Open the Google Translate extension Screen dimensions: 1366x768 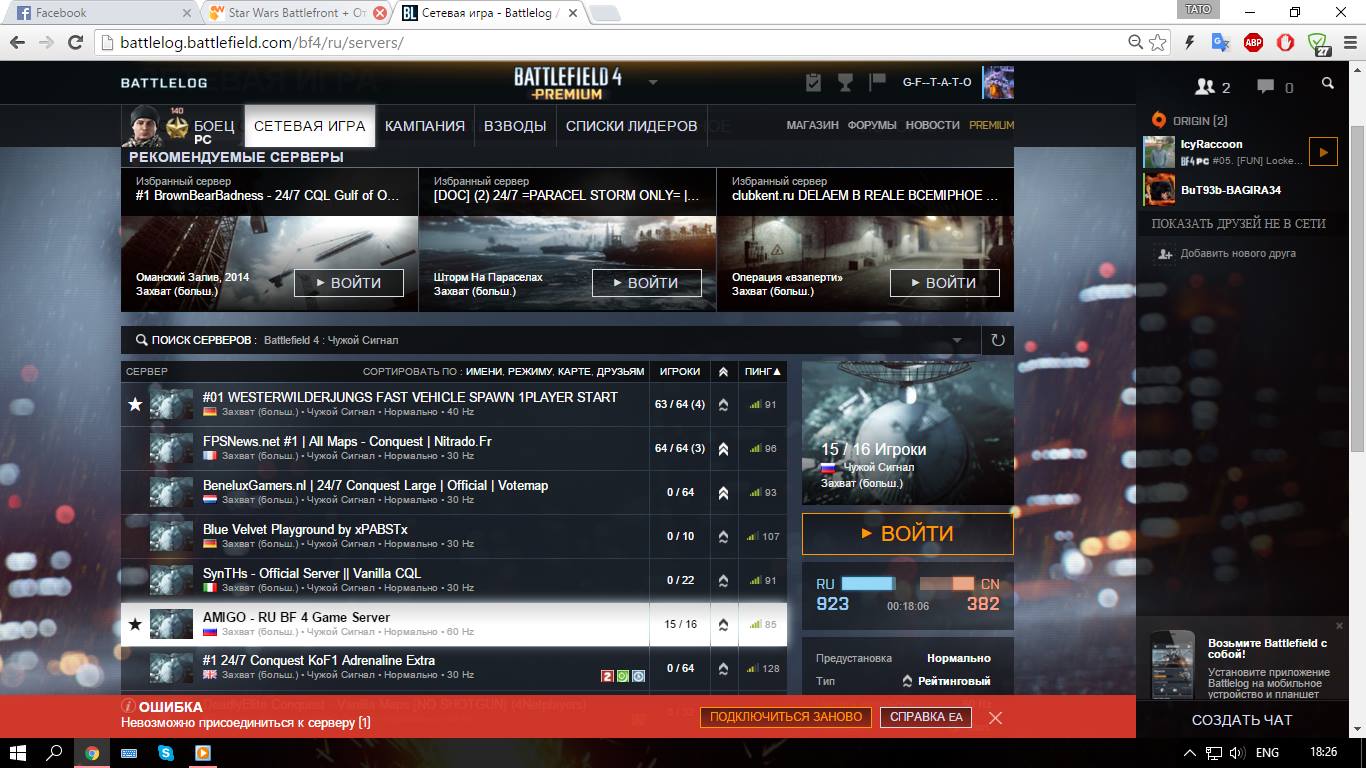pyautogui.click(x=1220, y=42)
